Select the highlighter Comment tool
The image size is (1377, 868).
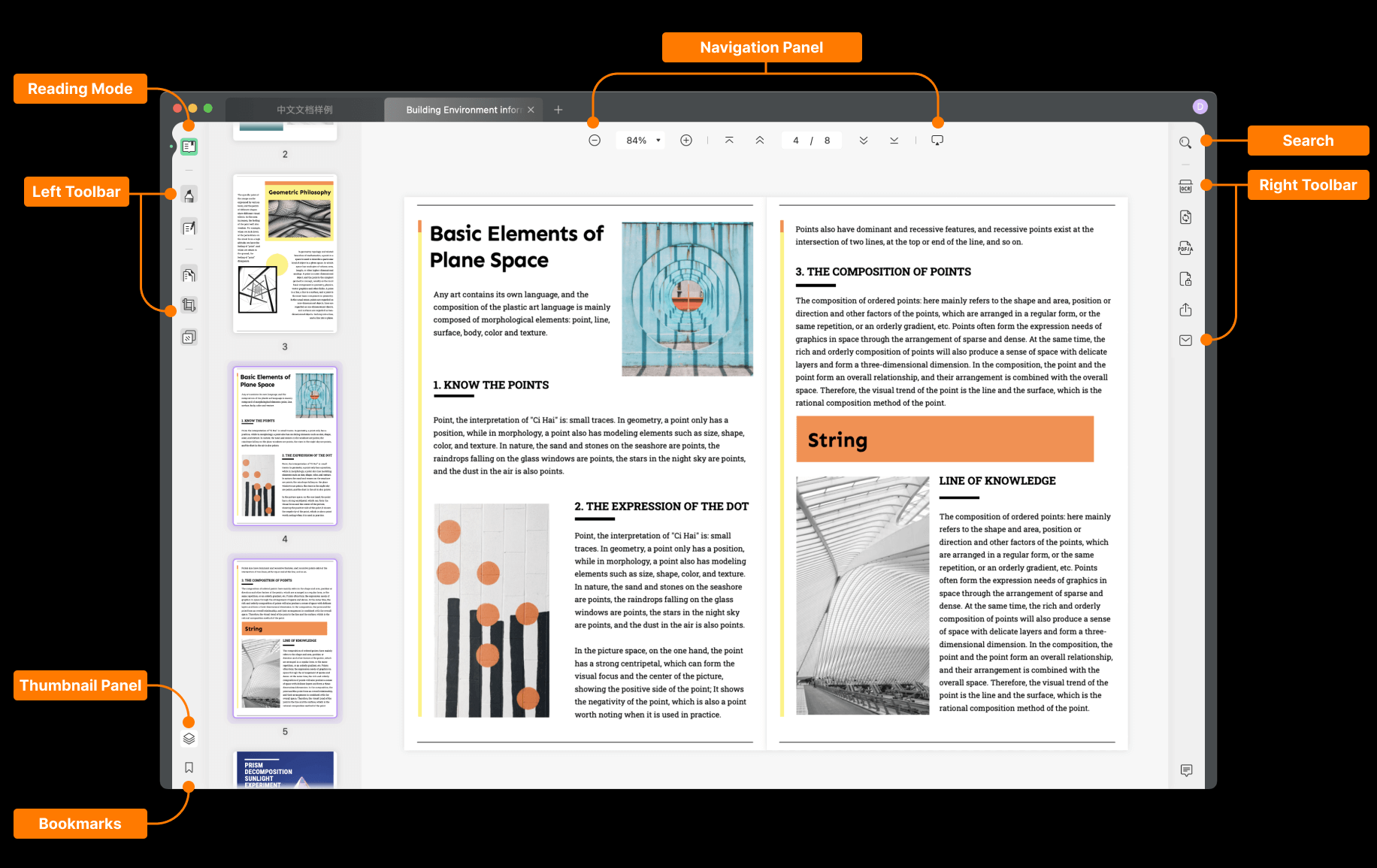click(x=189, y=195)
